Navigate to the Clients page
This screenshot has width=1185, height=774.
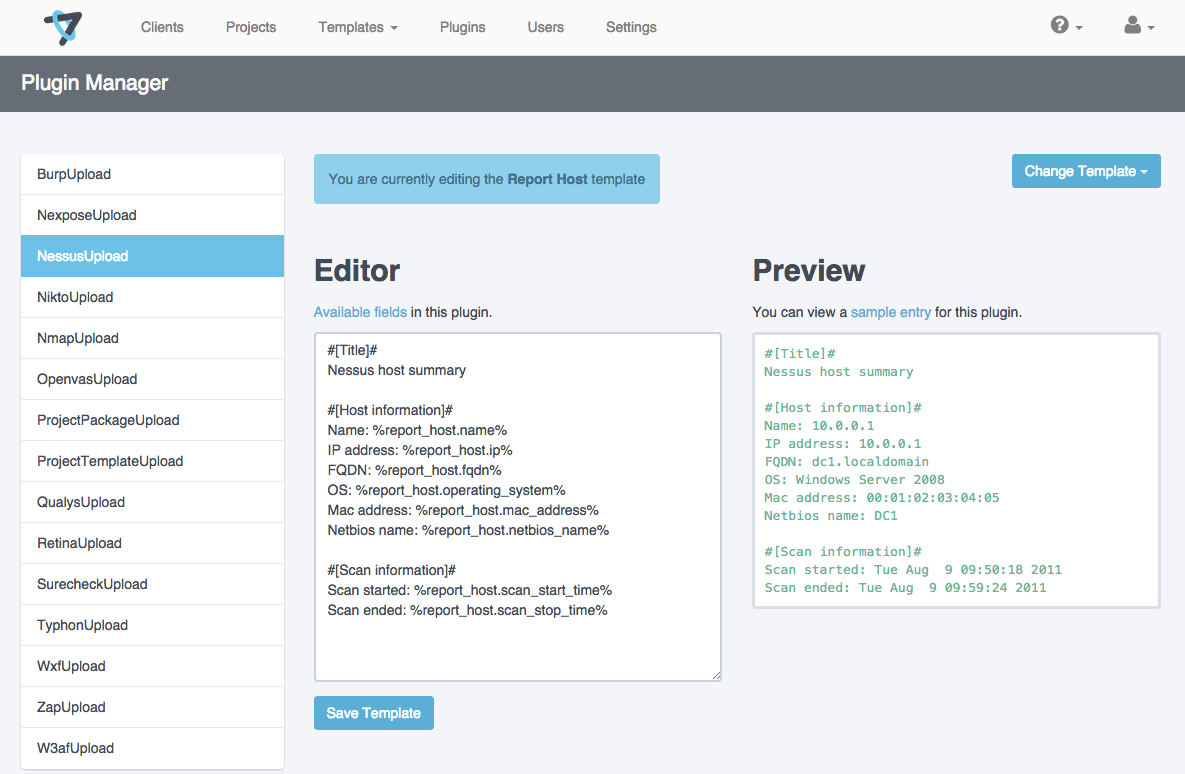point(162,27)
